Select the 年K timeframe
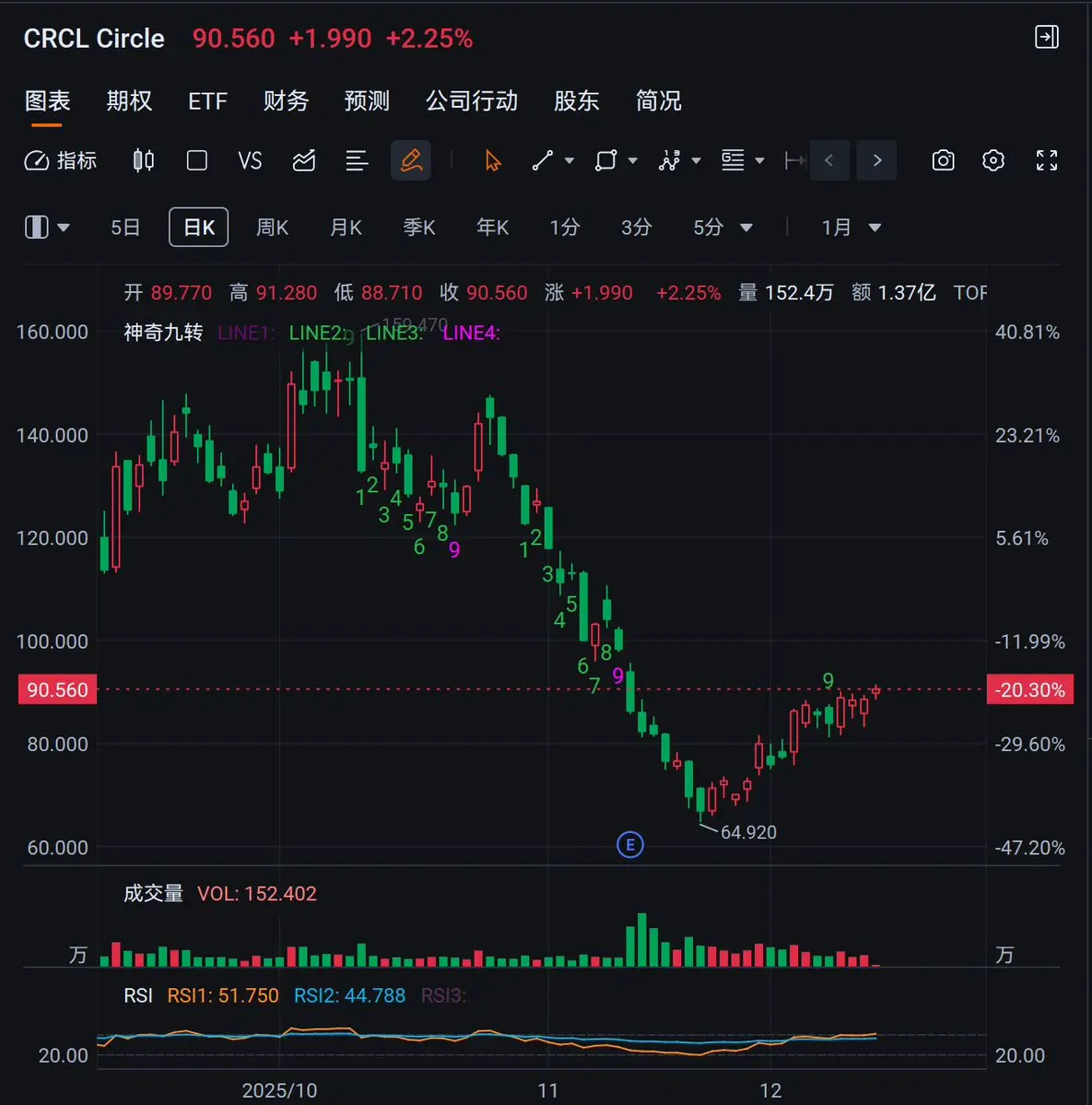 point(492,227)
